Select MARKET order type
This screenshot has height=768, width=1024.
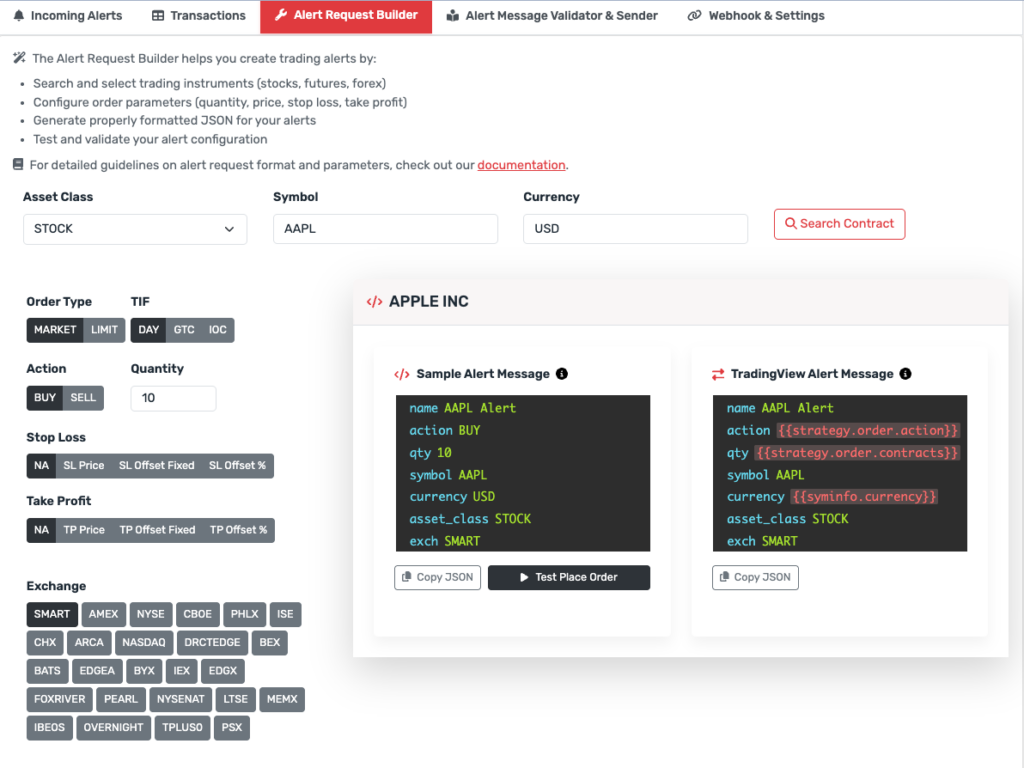click(56, 330)
